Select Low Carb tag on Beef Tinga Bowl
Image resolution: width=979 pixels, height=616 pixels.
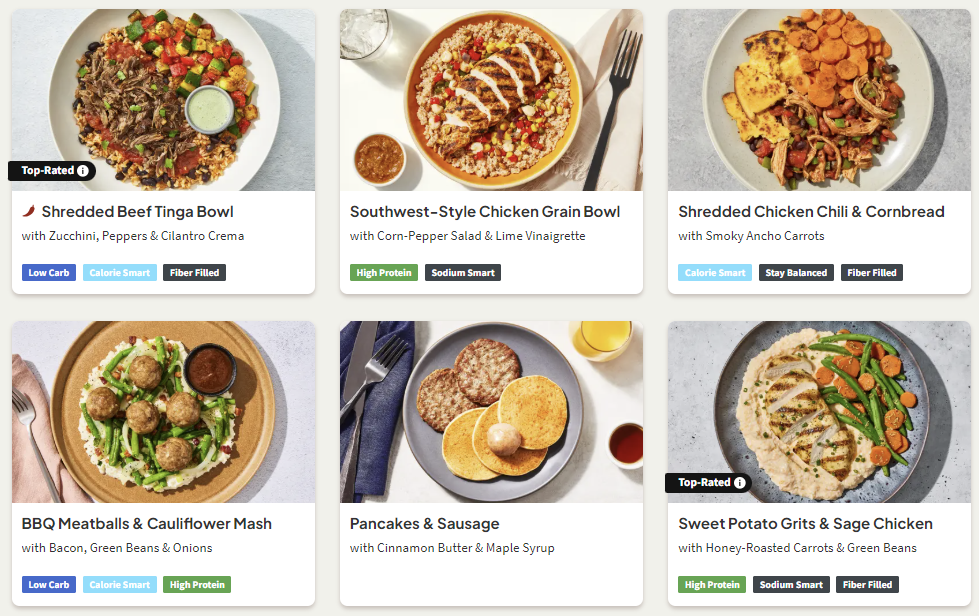point(49,272)
